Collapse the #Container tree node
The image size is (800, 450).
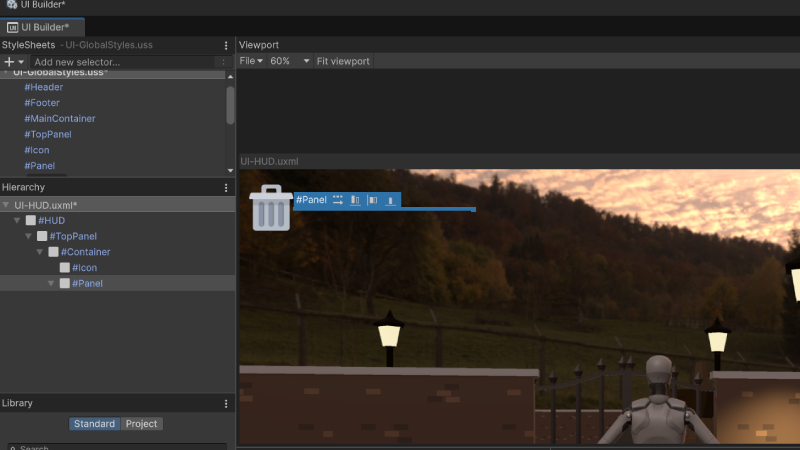(x=41, y=252)
